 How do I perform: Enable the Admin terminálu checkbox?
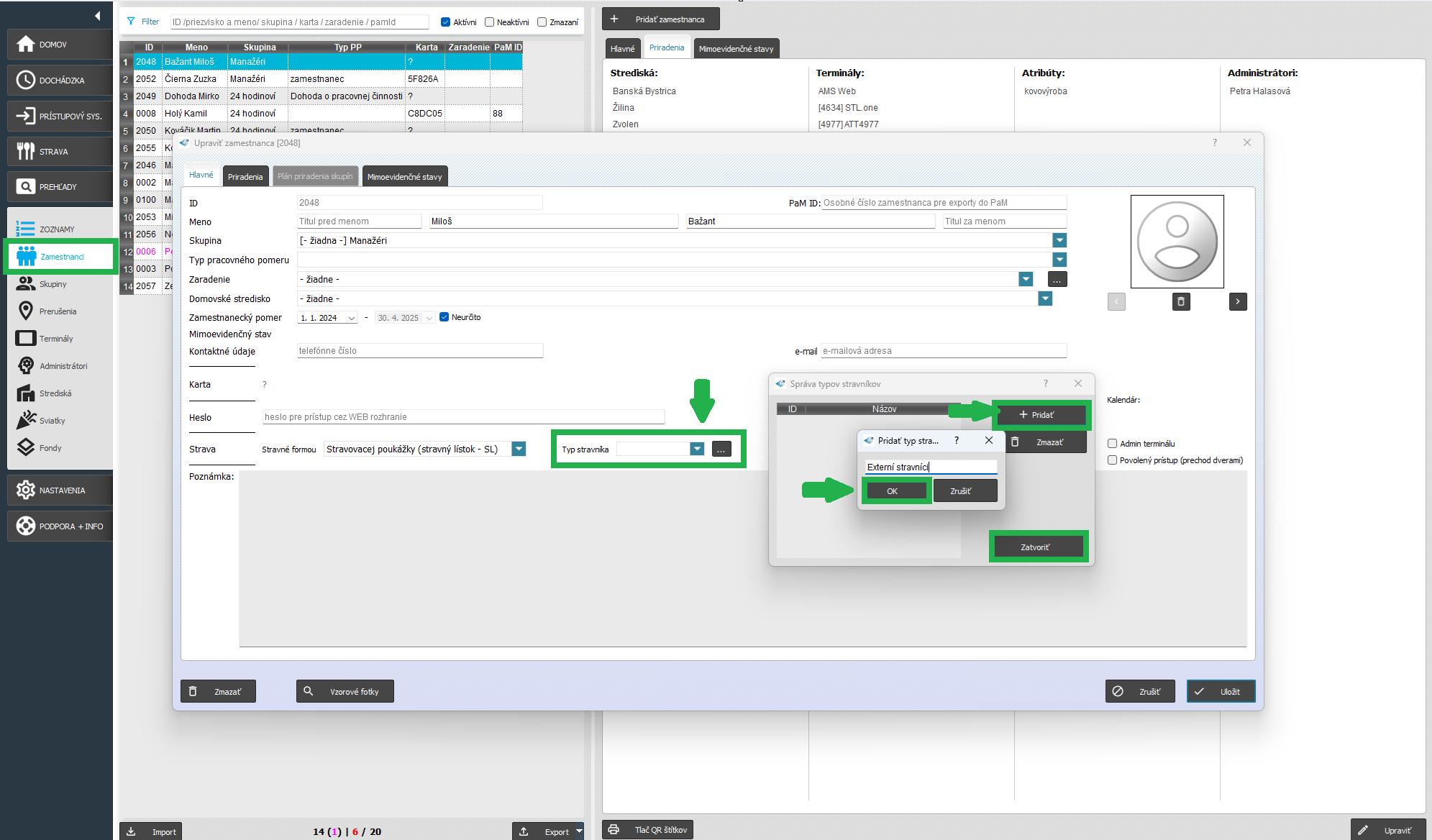coord(1112,444)
